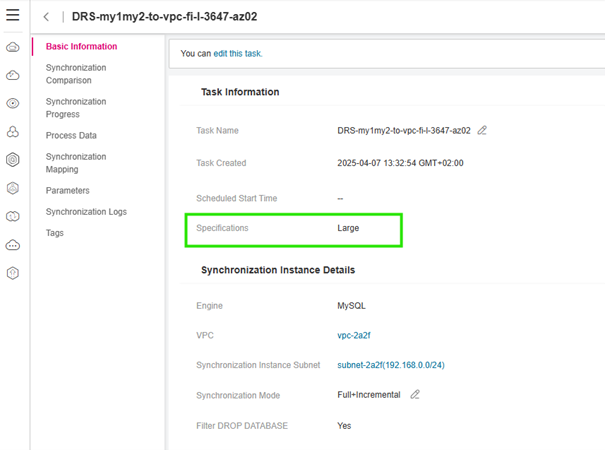The width and height of the screenshot is (605, 450).
Task: Open subnet-2a2f(192.168.0.0/24) link
Action: point(391,365)
